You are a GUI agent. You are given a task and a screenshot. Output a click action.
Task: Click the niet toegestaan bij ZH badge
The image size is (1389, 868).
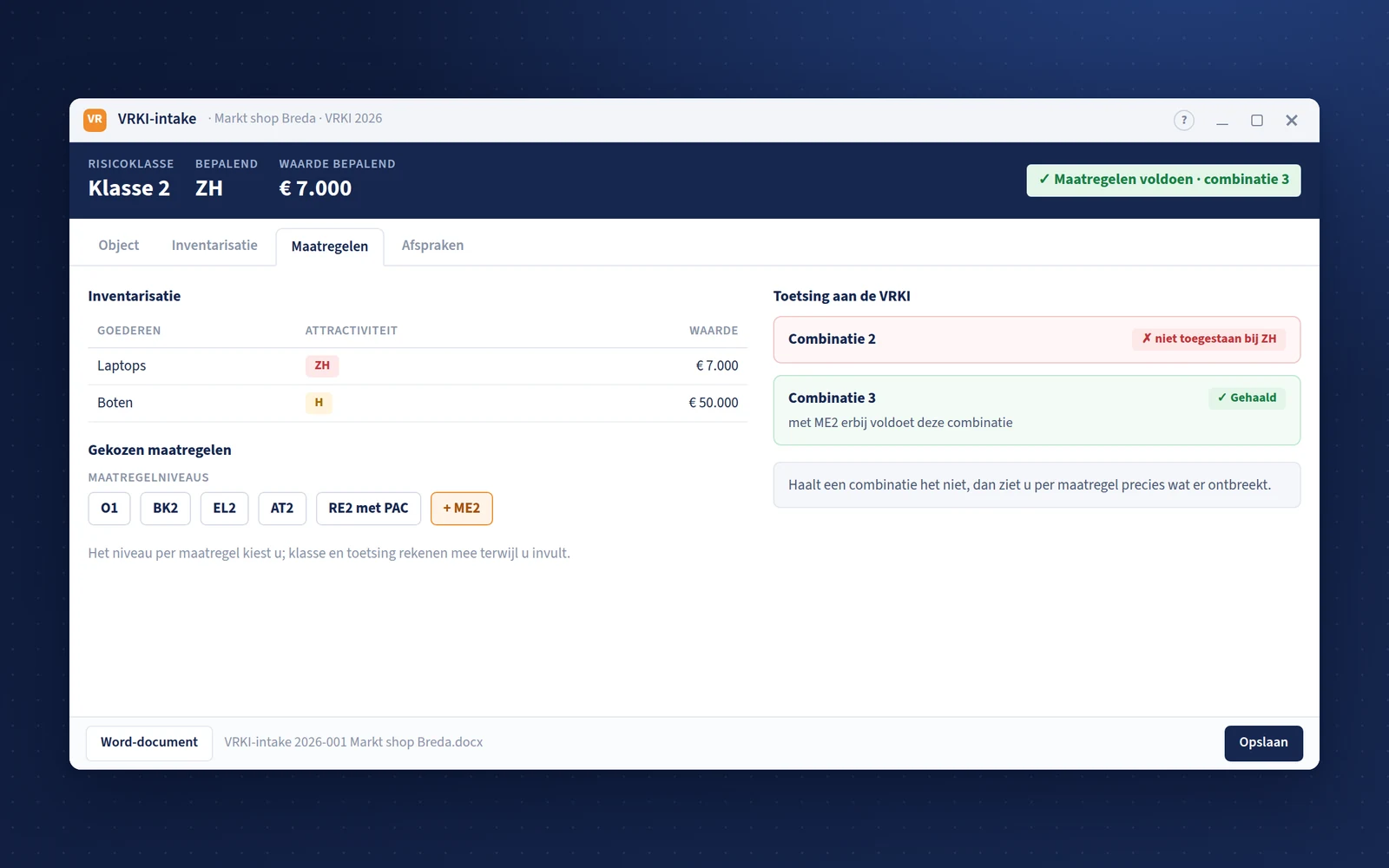(x=1209, y=339)
